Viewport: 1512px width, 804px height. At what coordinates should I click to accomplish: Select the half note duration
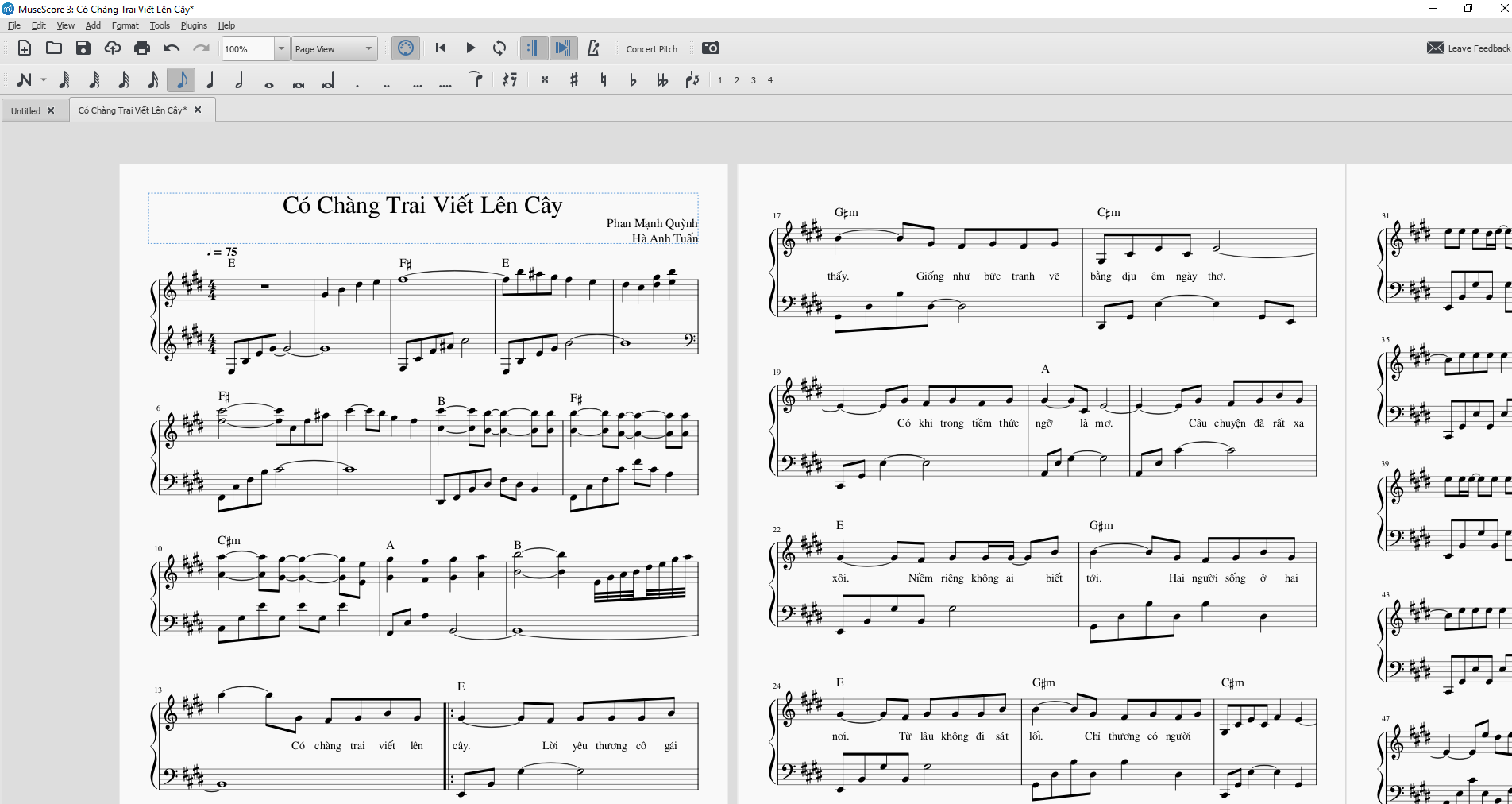[x=240, y=80]
